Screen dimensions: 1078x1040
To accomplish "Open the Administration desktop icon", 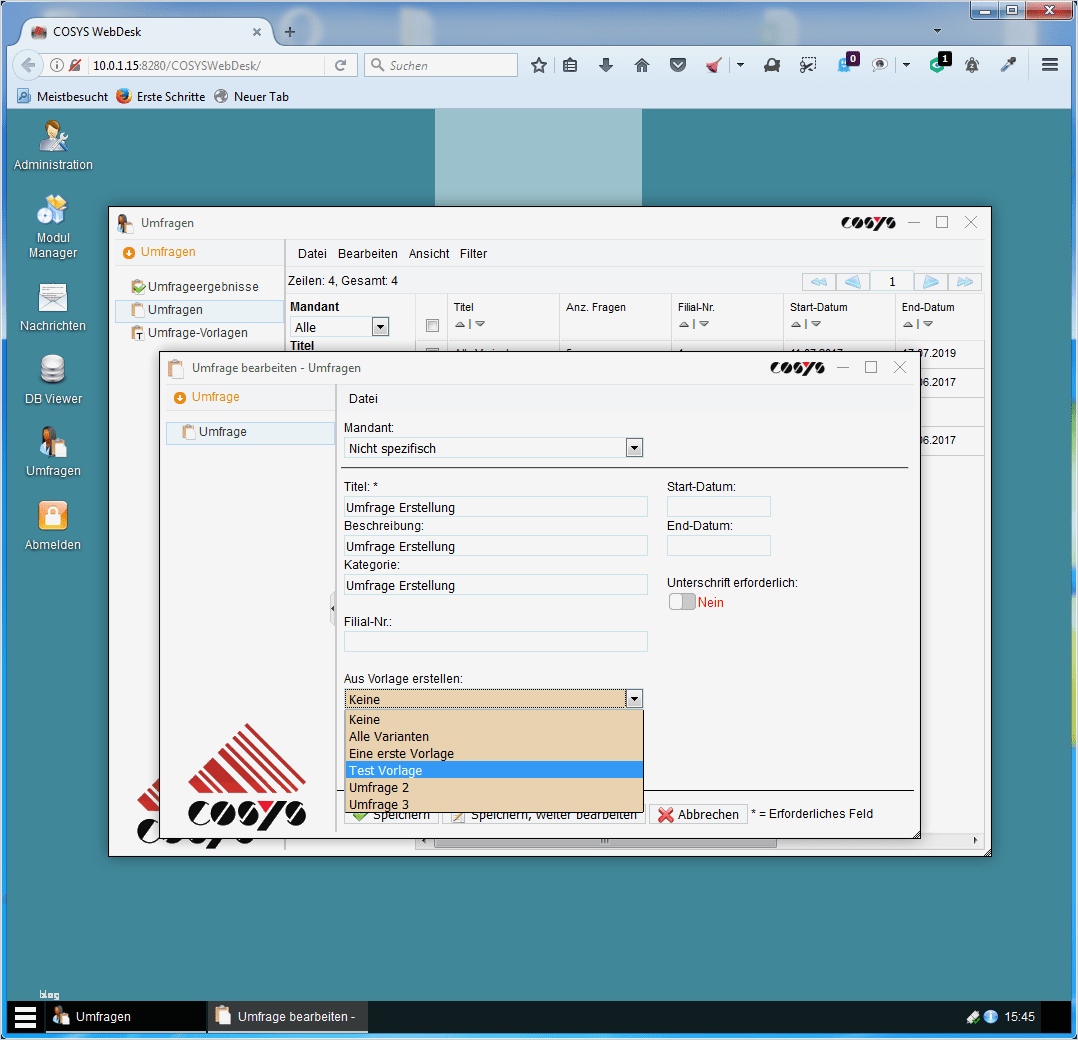I will 53,145.
